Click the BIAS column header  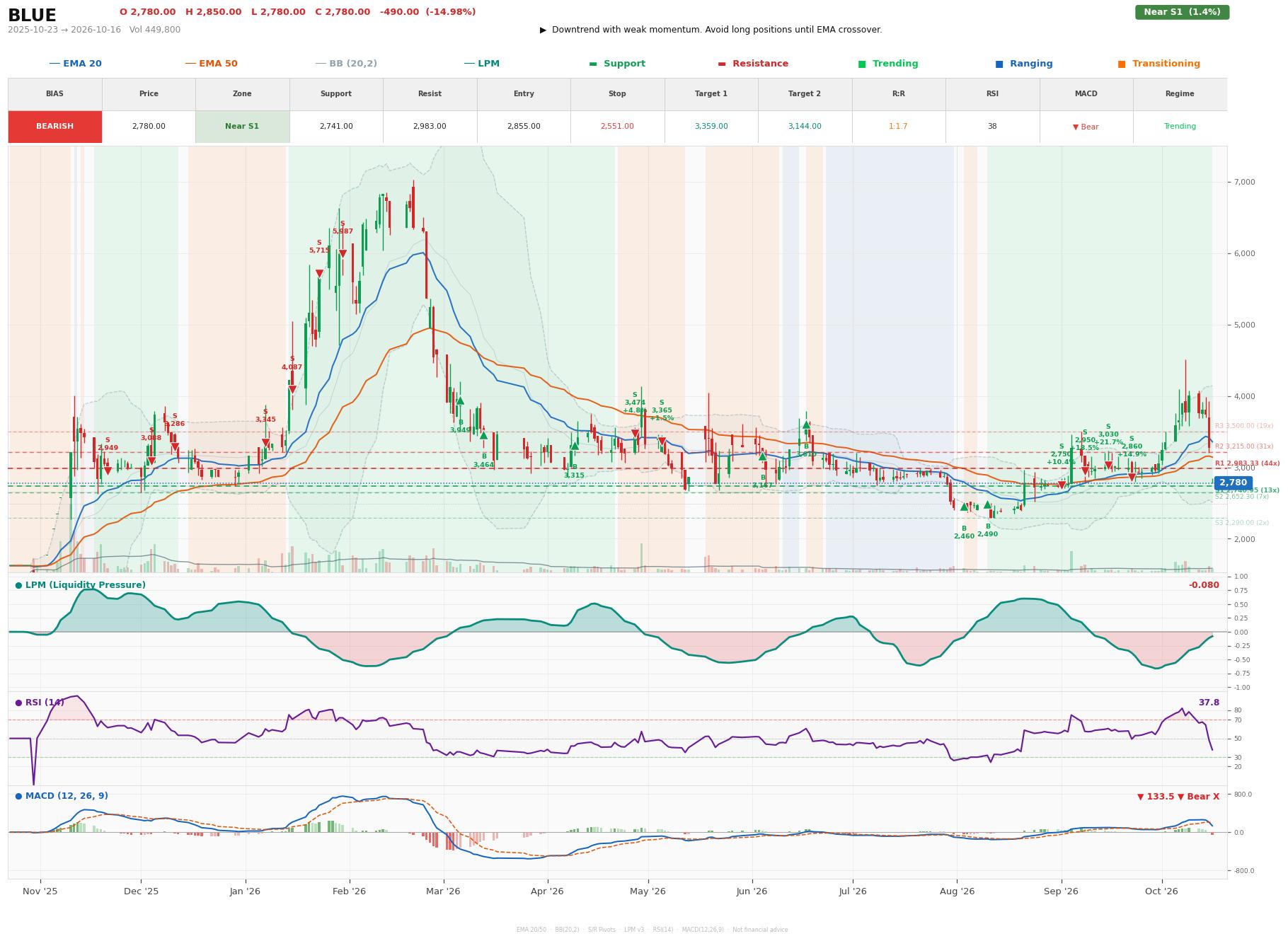(x=54, y=94)
